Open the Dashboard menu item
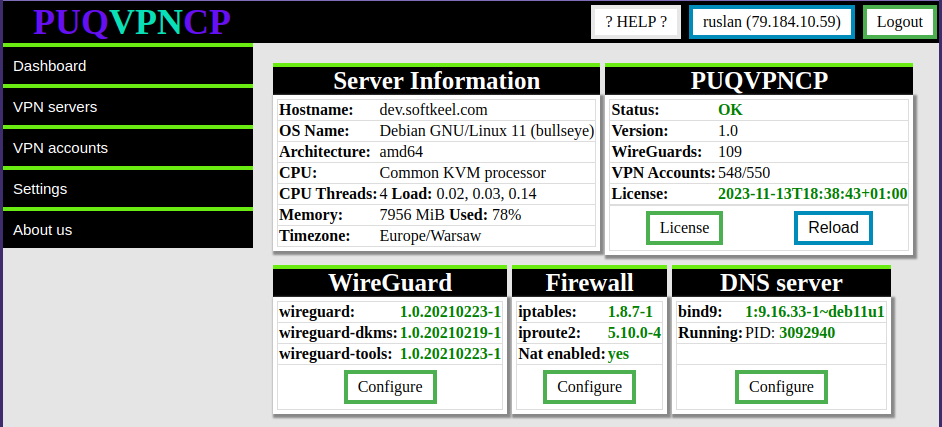Image resolution: width=942 pixels, height=427 pixels. point(128,65)
